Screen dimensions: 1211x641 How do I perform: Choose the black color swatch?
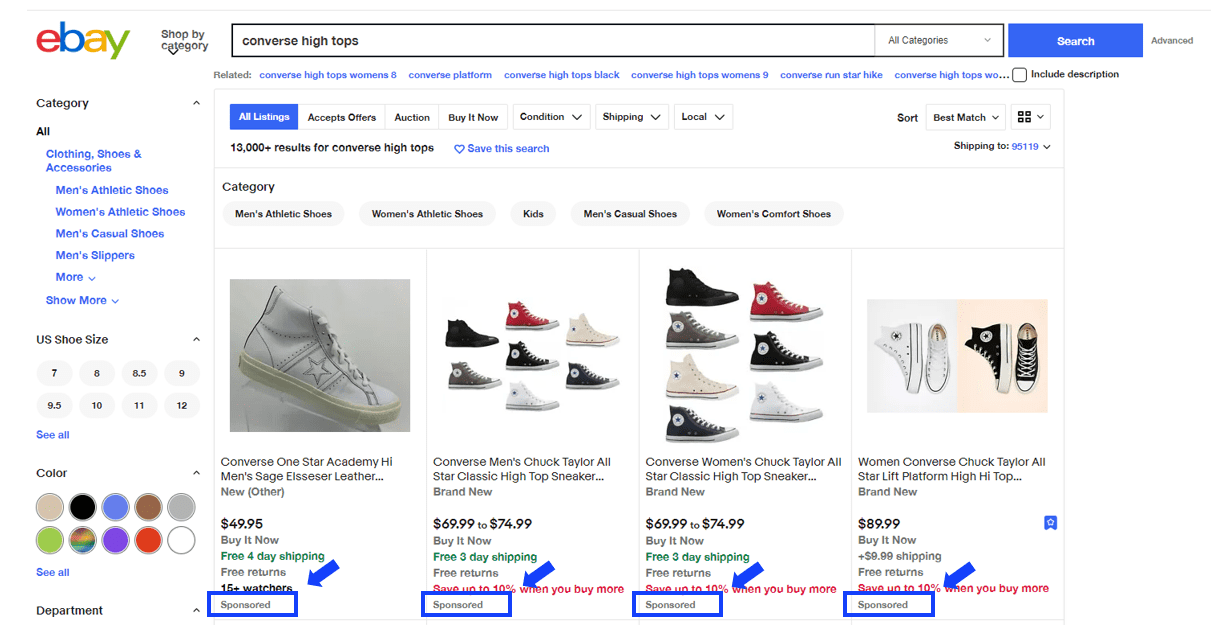(x=83, y=507)
